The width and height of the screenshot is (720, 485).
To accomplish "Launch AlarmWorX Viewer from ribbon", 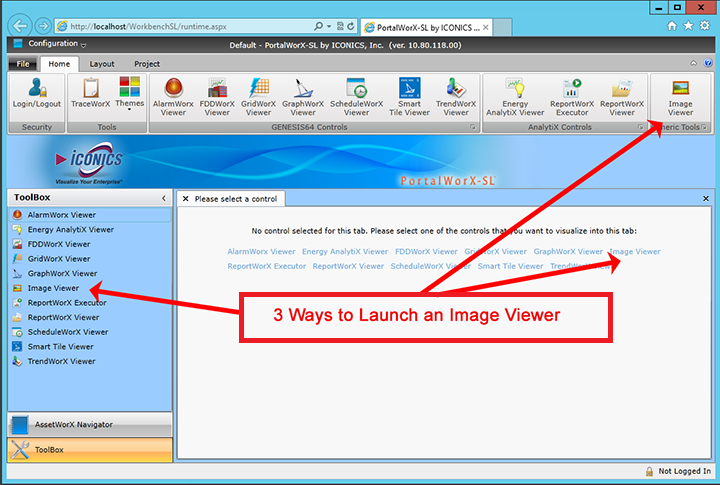I will tap(173, 97).
